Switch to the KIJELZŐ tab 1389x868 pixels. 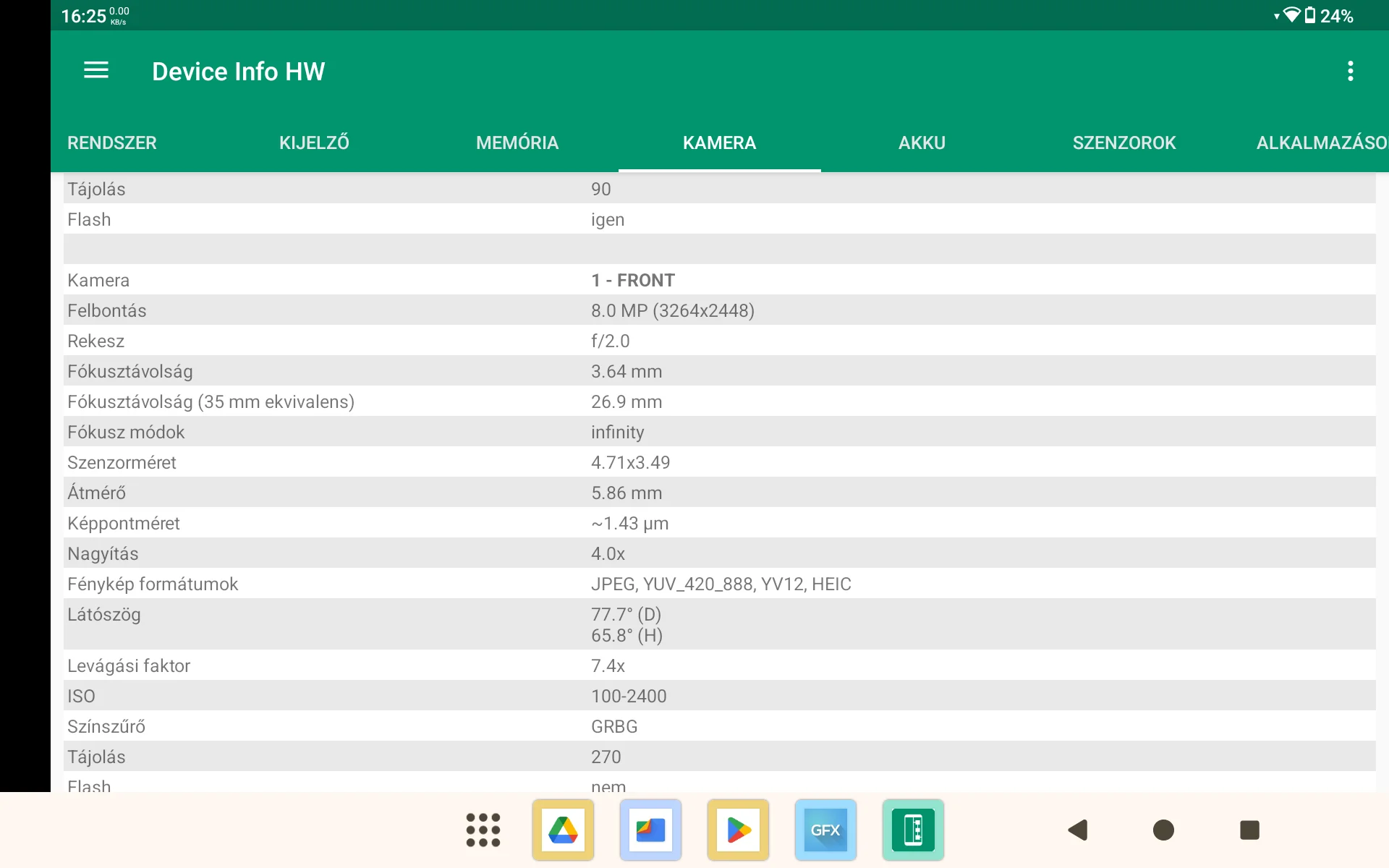(x=314, y=142)
